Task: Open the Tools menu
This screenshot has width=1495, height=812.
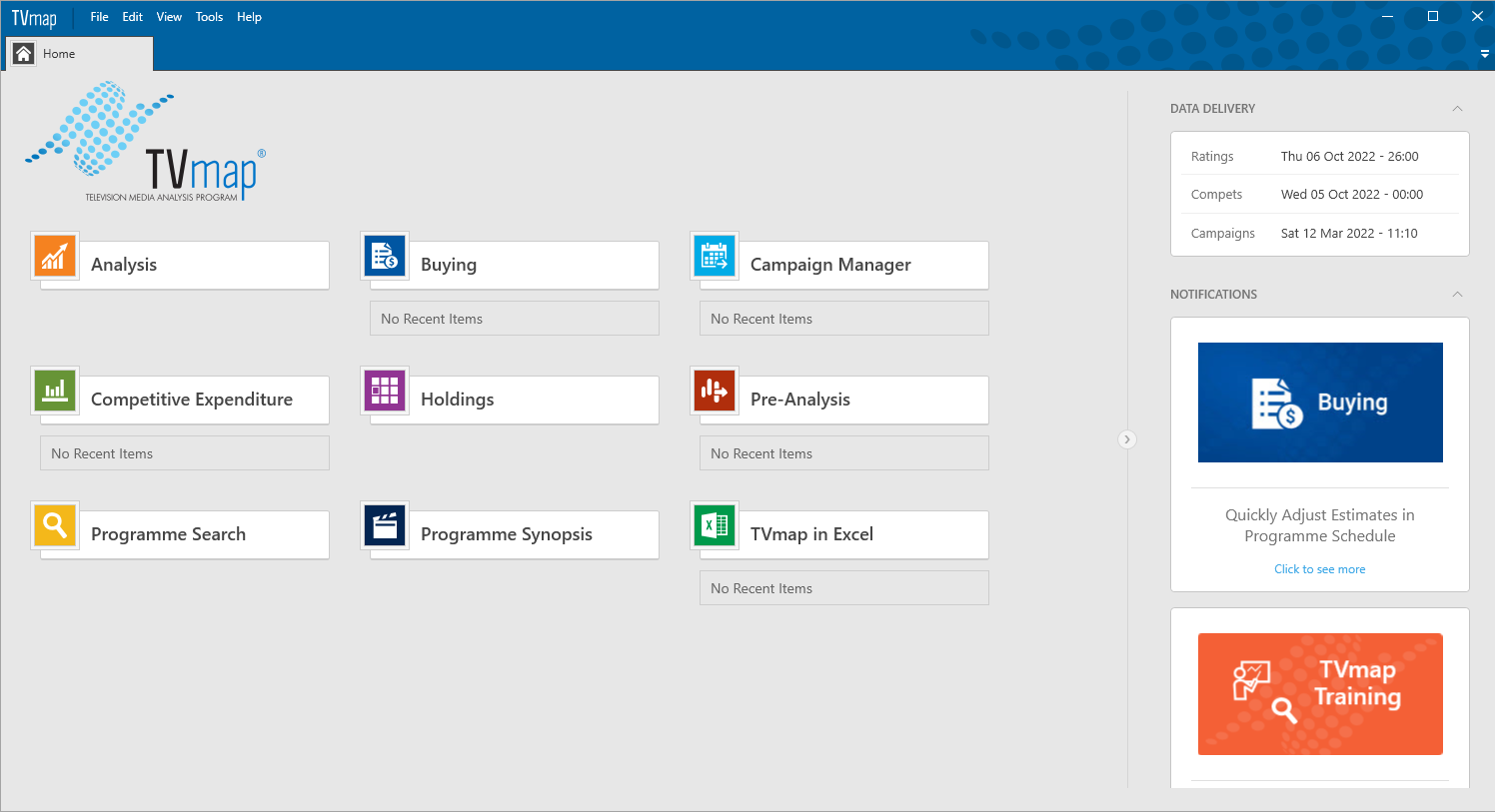Action: [x=209, y=17]
